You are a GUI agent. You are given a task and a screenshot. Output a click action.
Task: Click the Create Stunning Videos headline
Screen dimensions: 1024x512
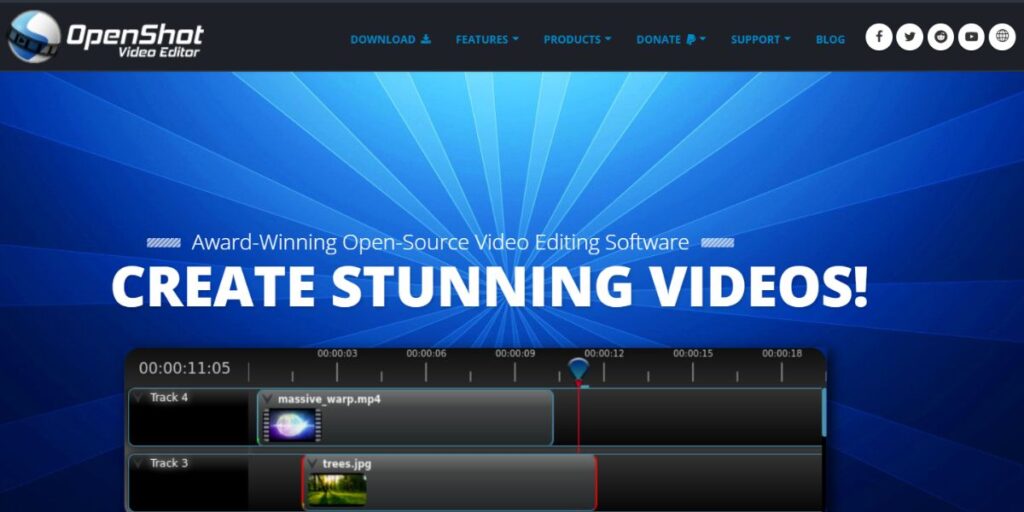(489, 287)
